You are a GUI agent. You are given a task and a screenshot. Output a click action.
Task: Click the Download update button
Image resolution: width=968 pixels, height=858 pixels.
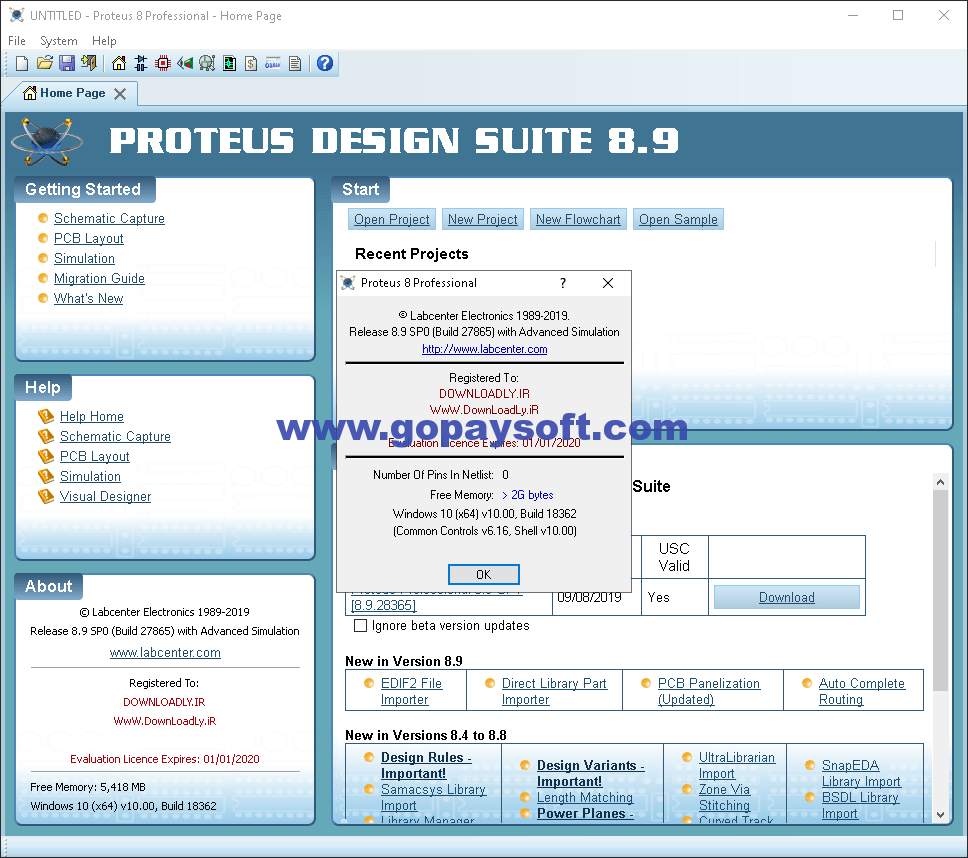click(x=786, y=598)
